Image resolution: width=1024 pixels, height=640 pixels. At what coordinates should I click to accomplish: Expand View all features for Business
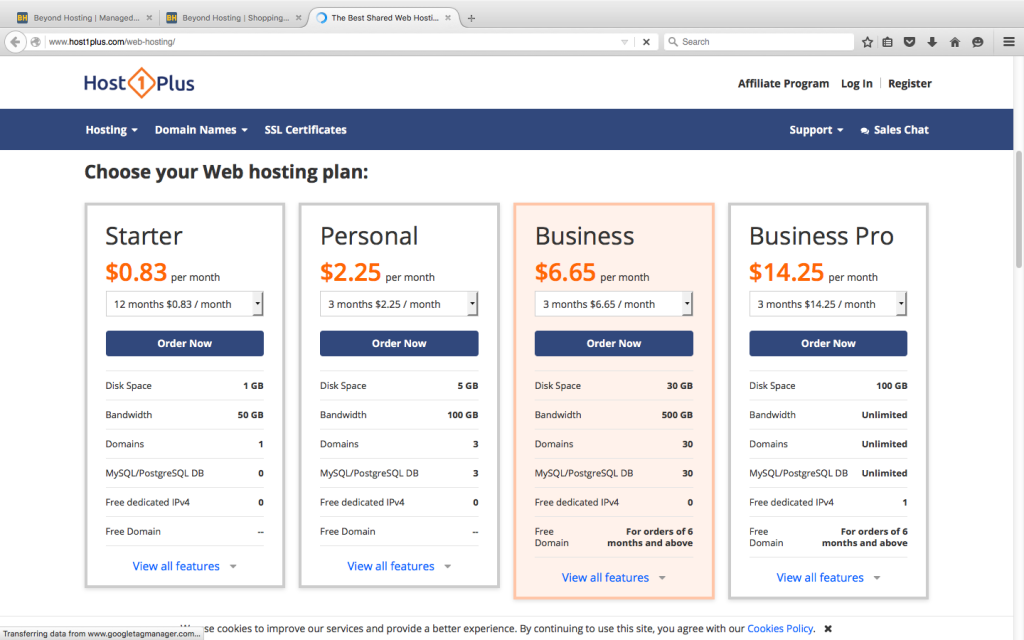613,577
